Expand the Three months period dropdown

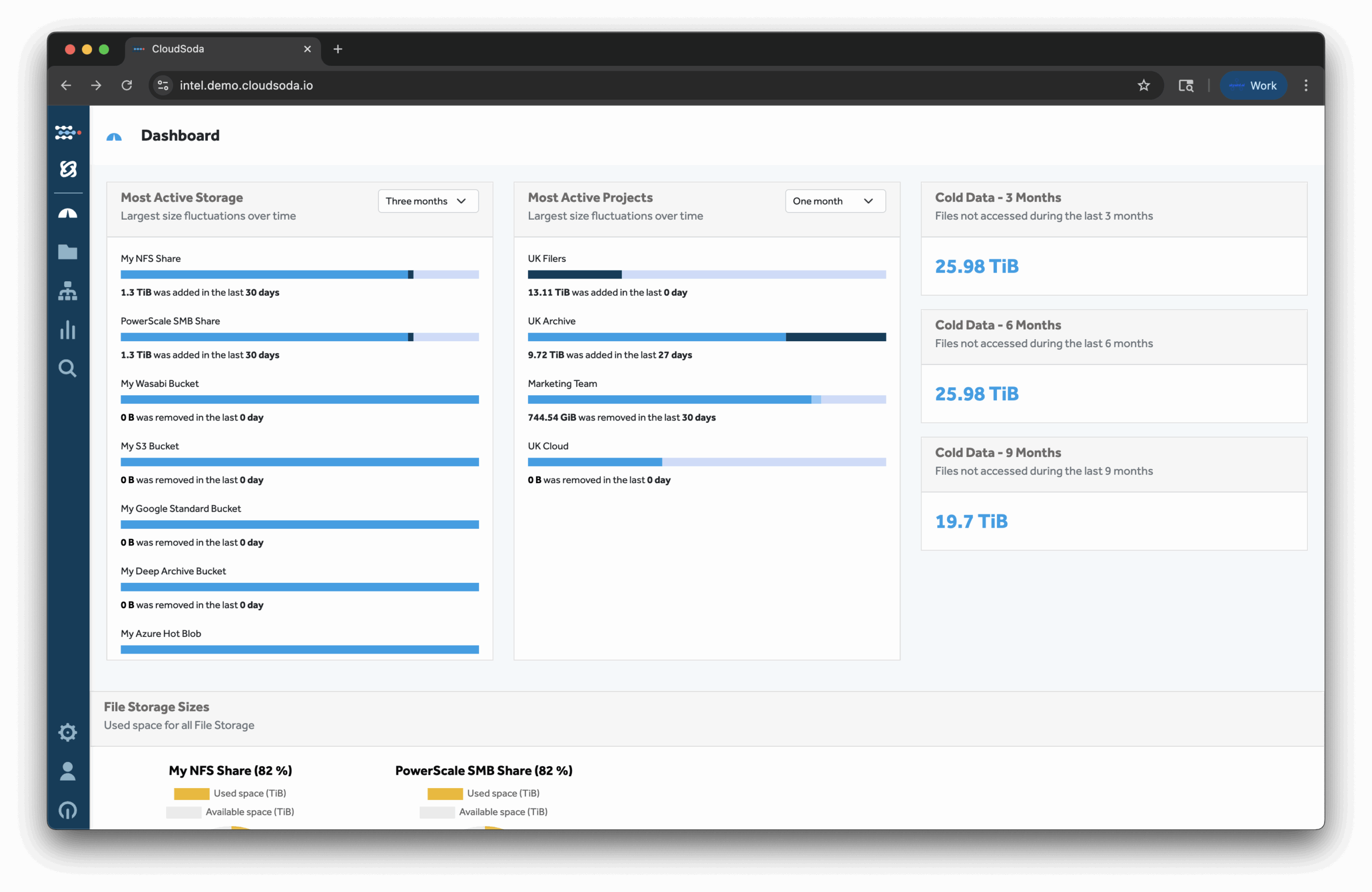click(428, 201)
